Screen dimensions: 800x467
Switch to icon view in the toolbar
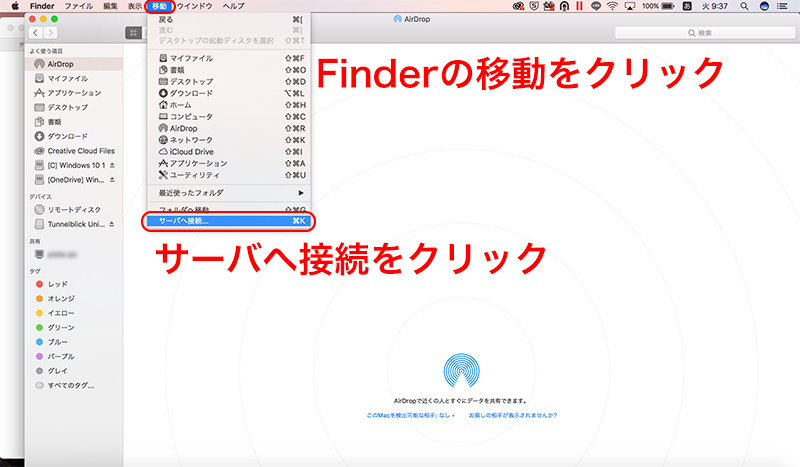(133, 33)
